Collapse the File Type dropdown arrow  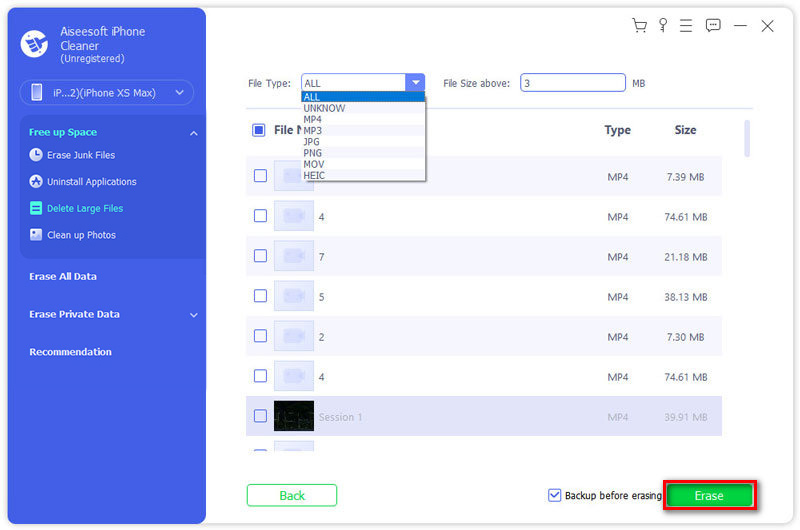pyautogui.click(x=415, y=83)
